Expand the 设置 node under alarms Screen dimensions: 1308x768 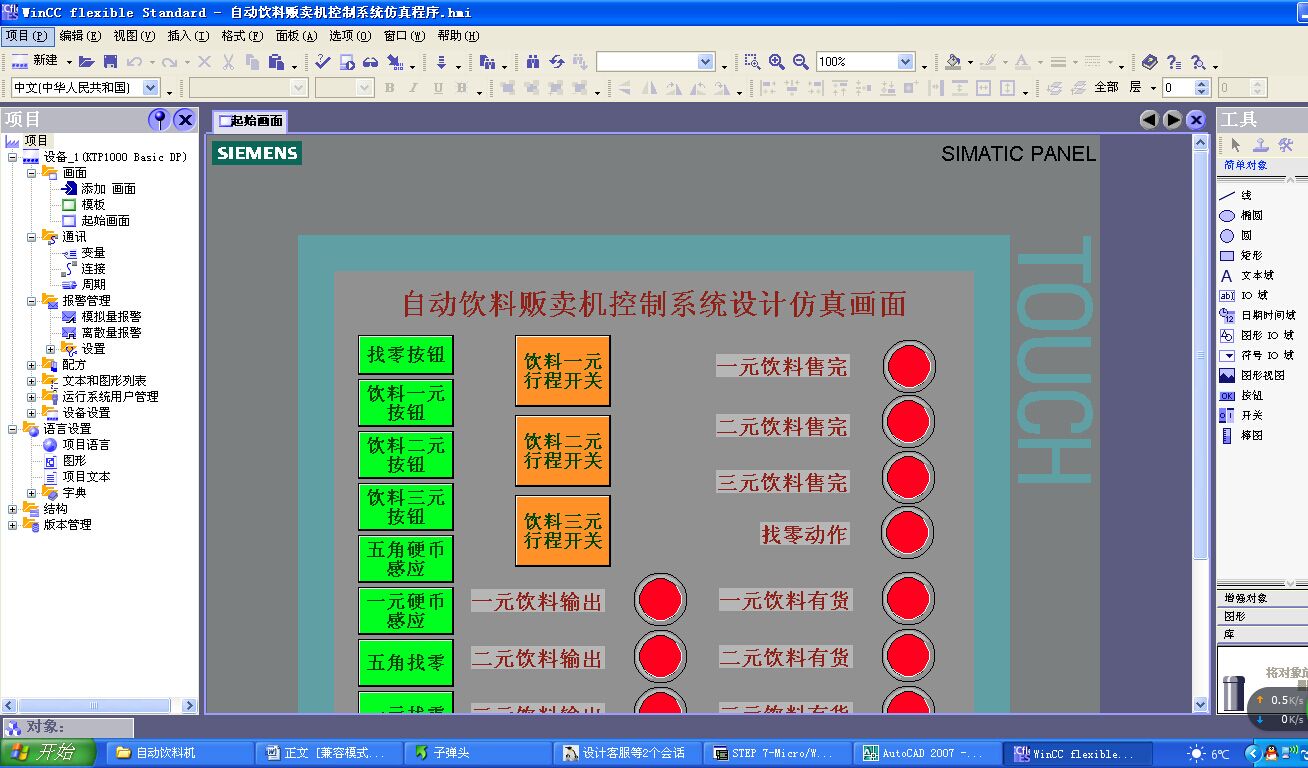(50, 348)
